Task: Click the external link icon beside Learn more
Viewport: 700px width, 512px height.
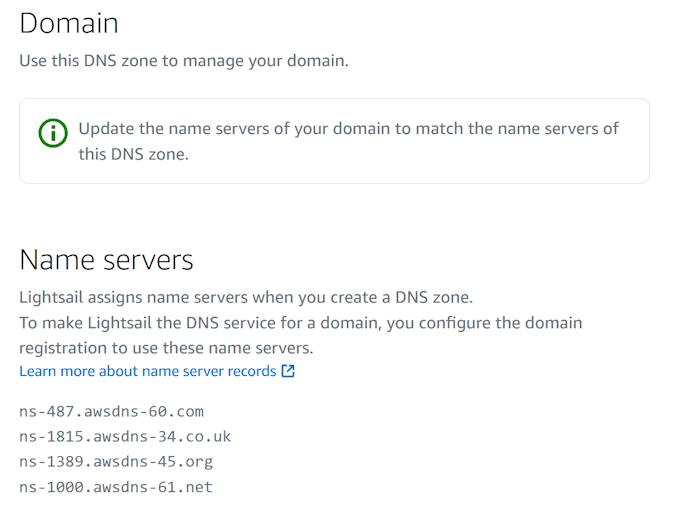Action: (288, 371)
